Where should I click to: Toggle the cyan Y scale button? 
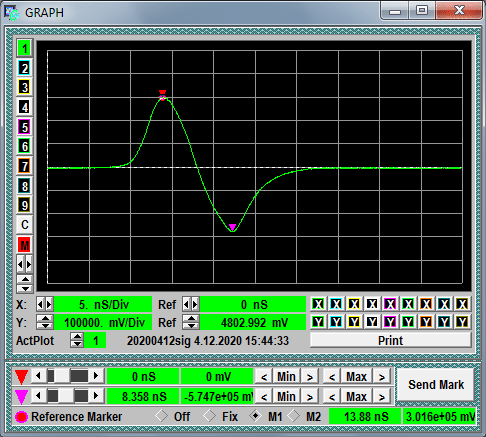point(336,322)
